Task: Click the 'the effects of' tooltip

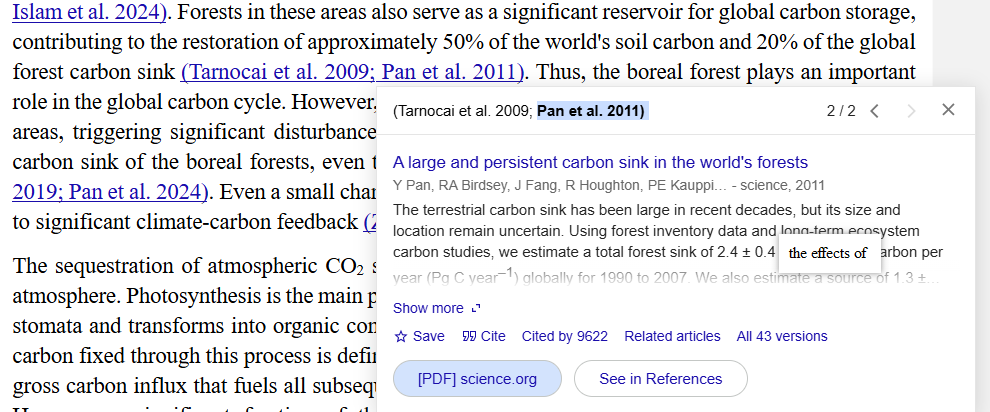Action: pos(827,253)
